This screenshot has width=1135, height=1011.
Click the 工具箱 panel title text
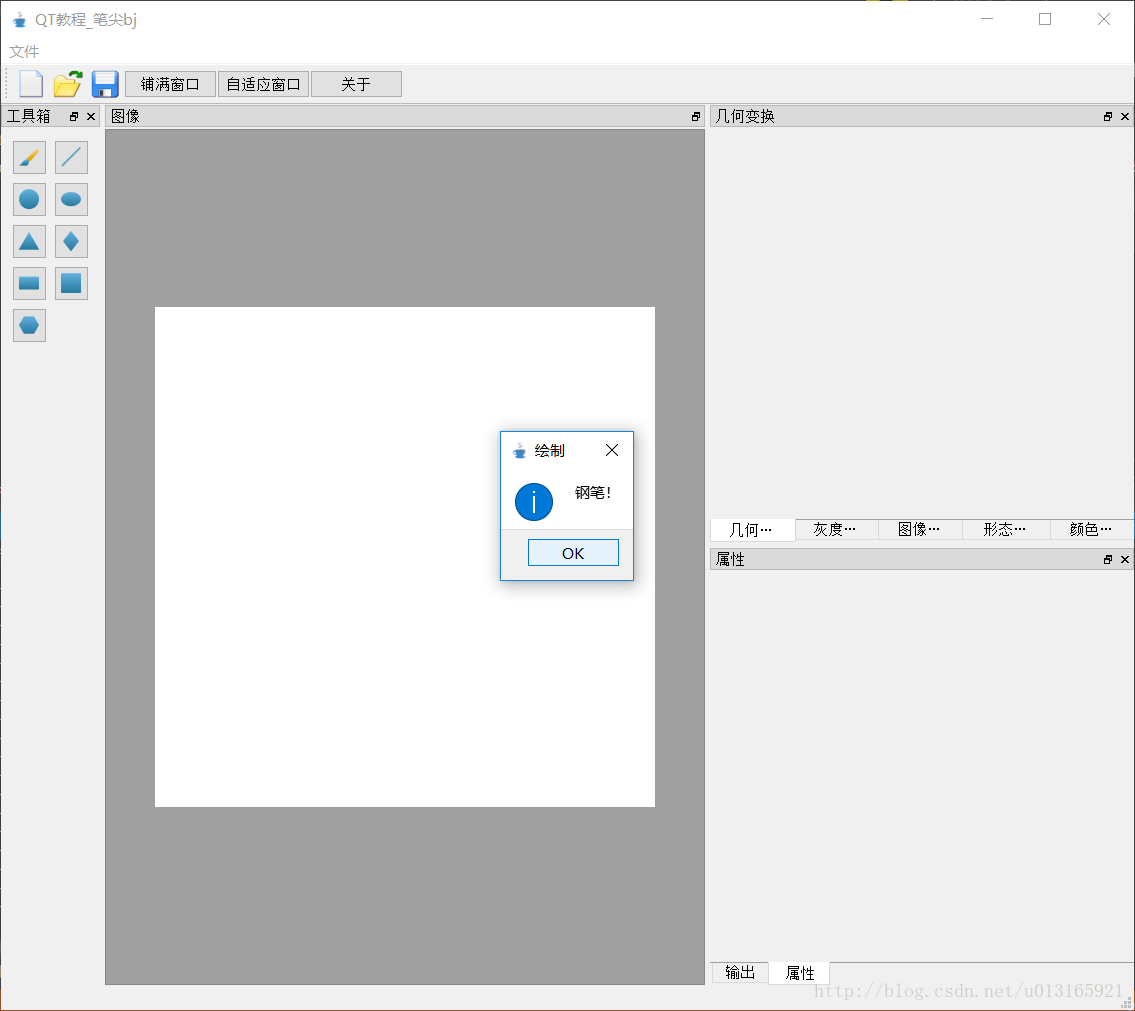pos(28,116)
